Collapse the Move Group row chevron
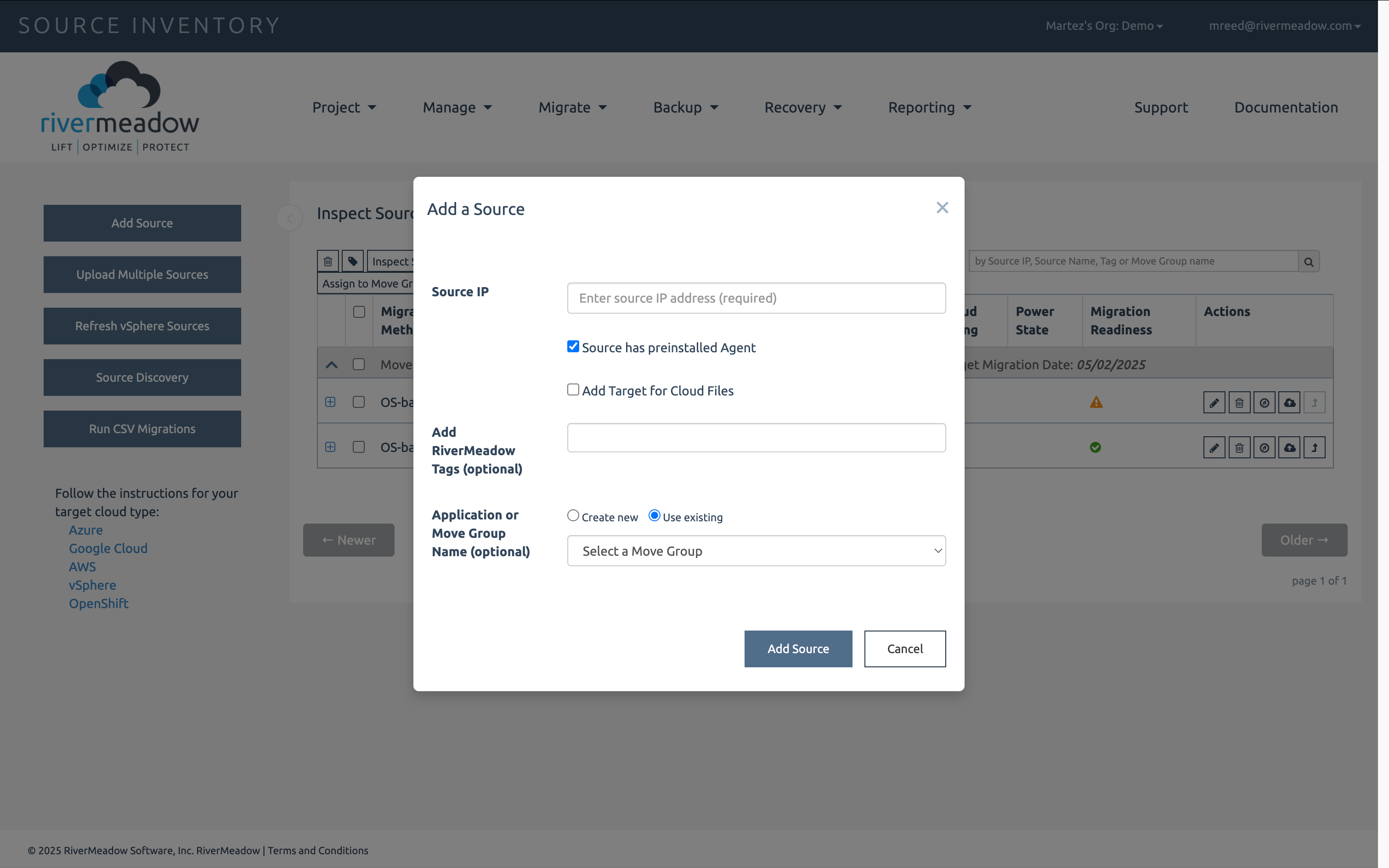 (x=332, y=365)
